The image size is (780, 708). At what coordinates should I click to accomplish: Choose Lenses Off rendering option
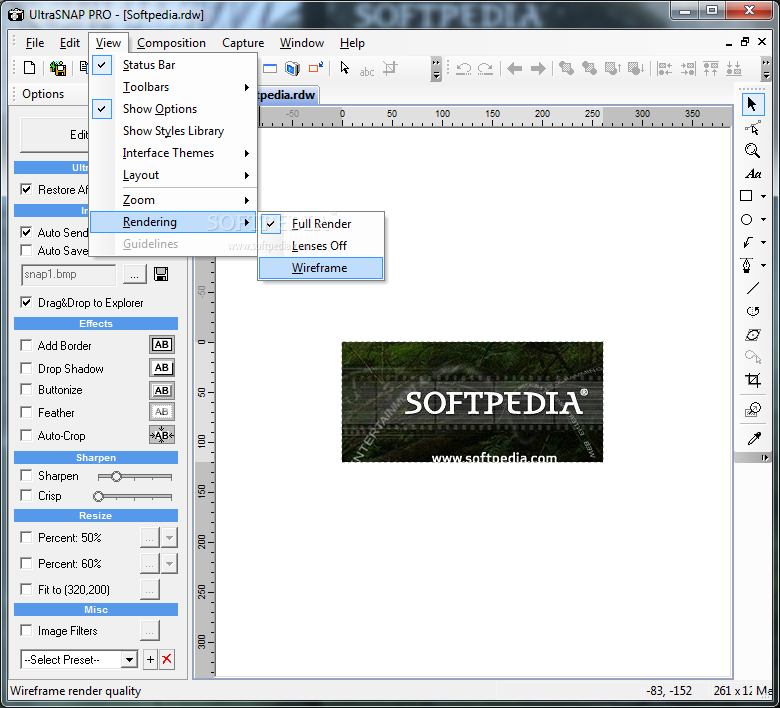coord(321,246)
